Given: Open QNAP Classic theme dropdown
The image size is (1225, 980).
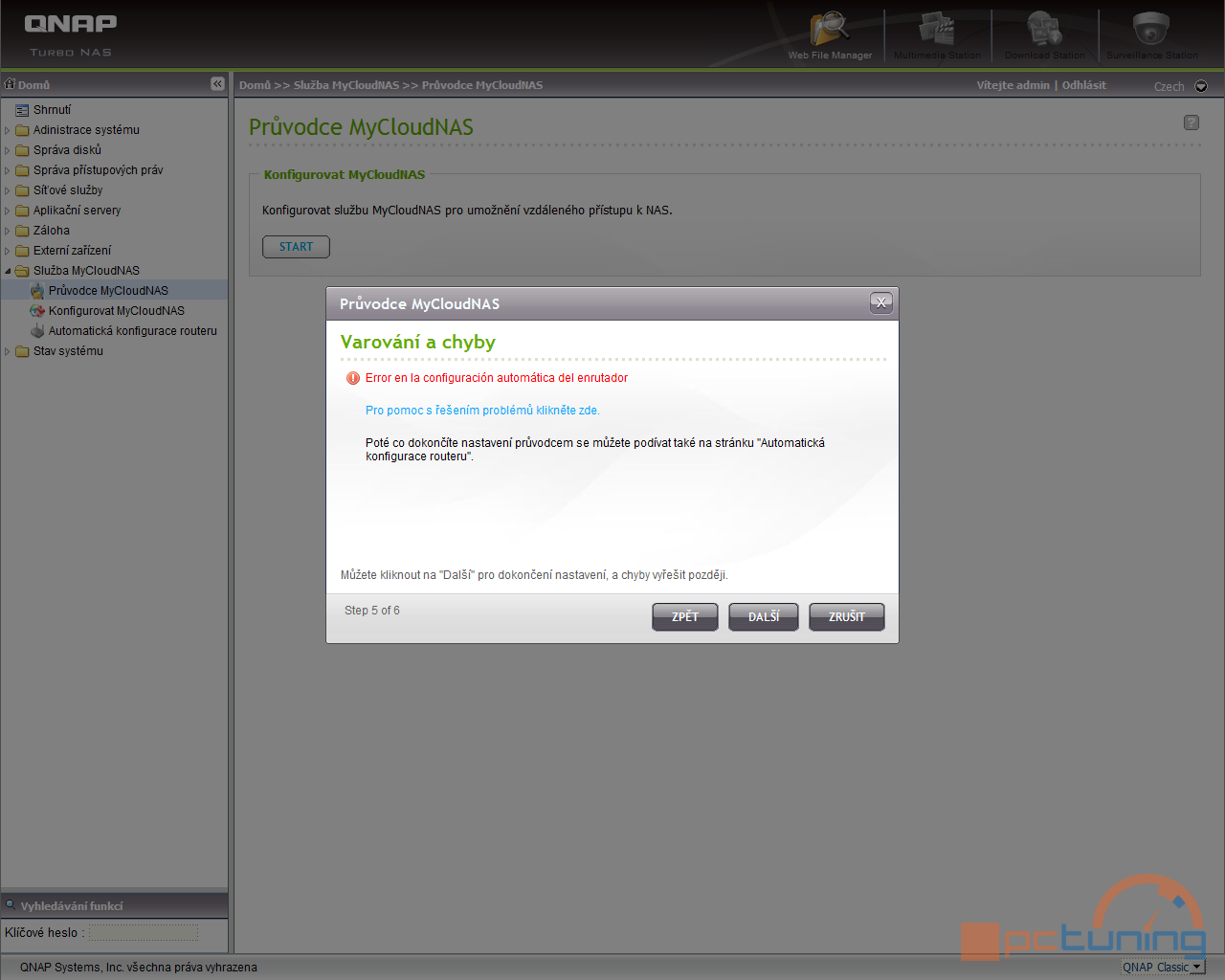Looking at the screenshot, I should click(x=1163, y=968).
